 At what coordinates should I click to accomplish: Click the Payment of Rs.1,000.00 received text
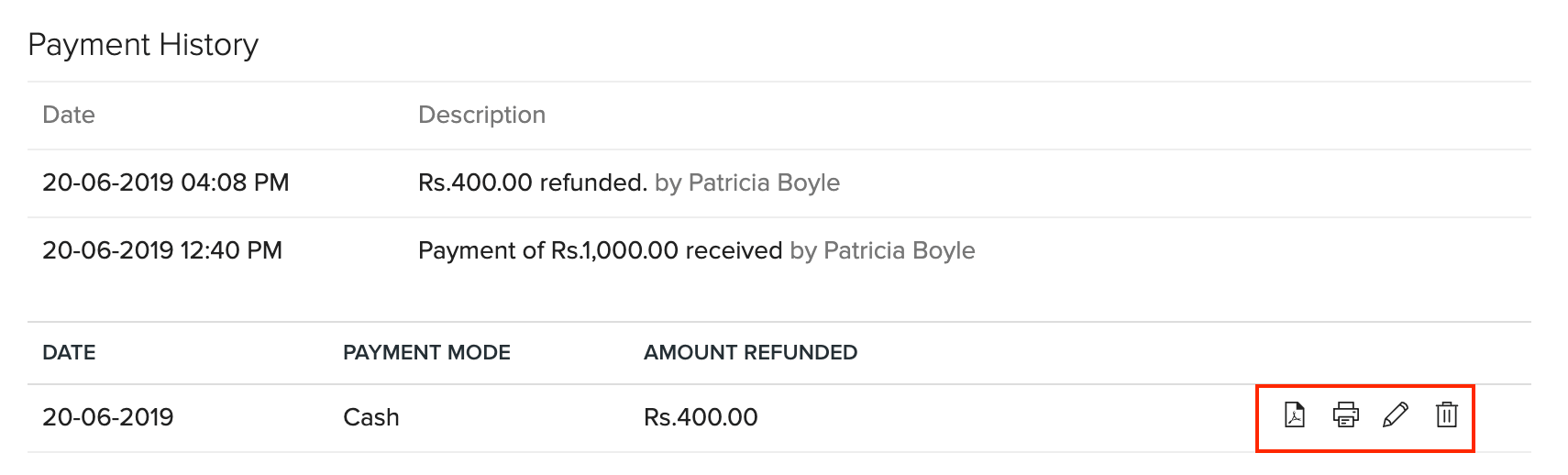click(x=600, y=250)
